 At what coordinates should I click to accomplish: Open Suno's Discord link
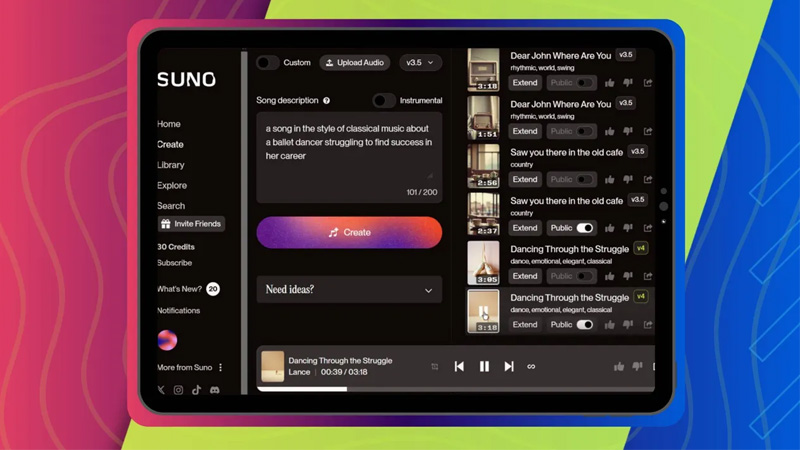[x=214, y=390]
